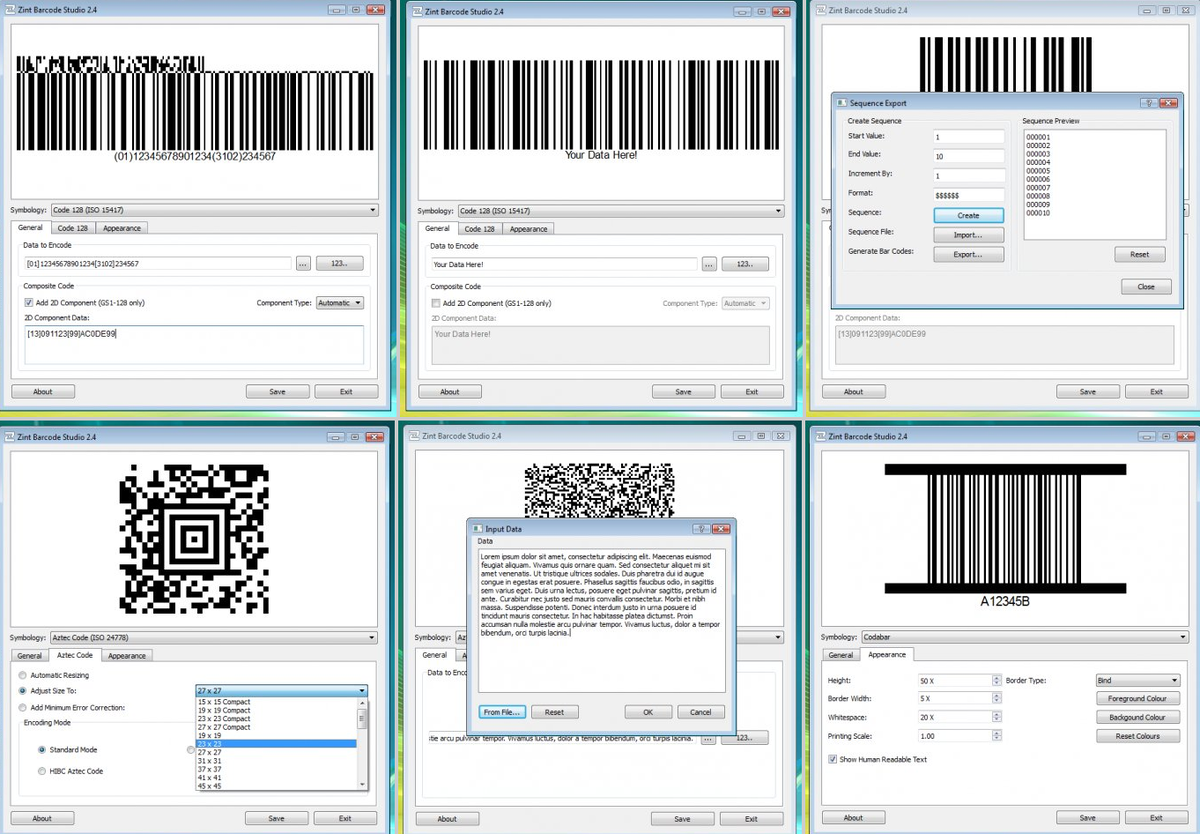Click the size list's vertical scrollbar
The height and width of the screenshot is (834, 1200).
coord(362,743)
